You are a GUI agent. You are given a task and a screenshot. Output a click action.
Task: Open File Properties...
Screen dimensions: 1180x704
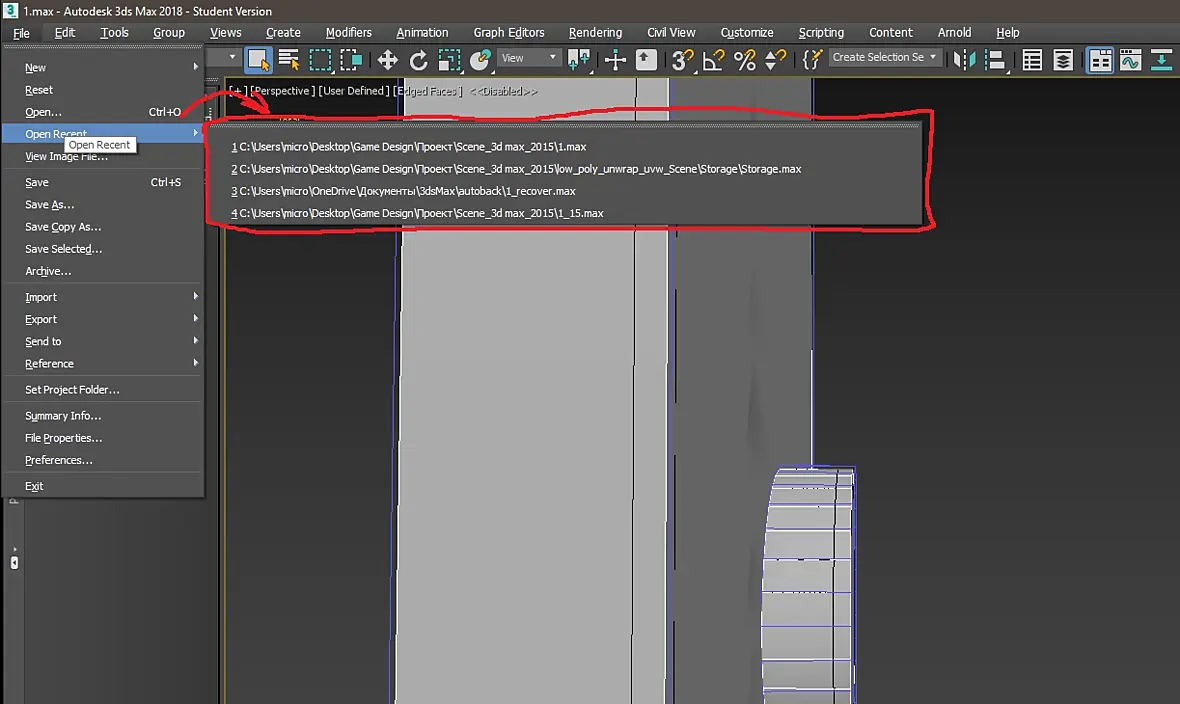coord(103,437)
